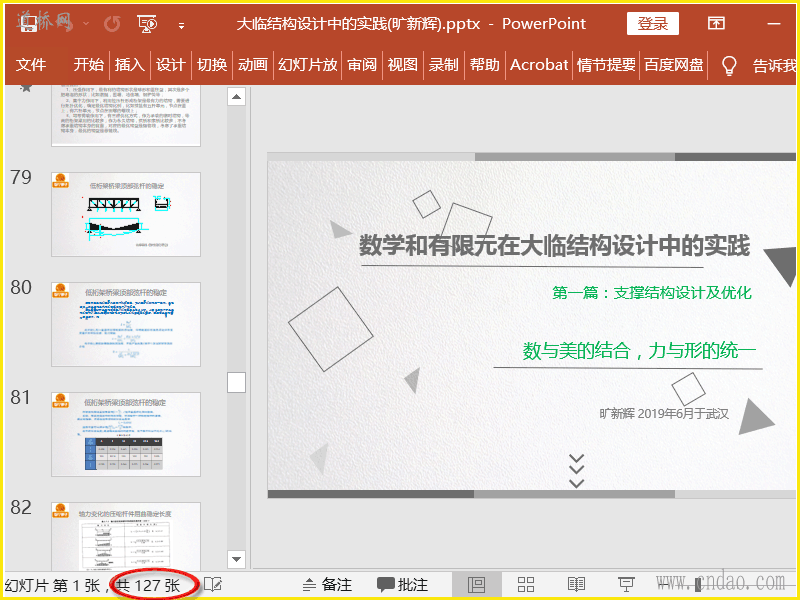Select slide 80 thumbnail

(126, 324)
